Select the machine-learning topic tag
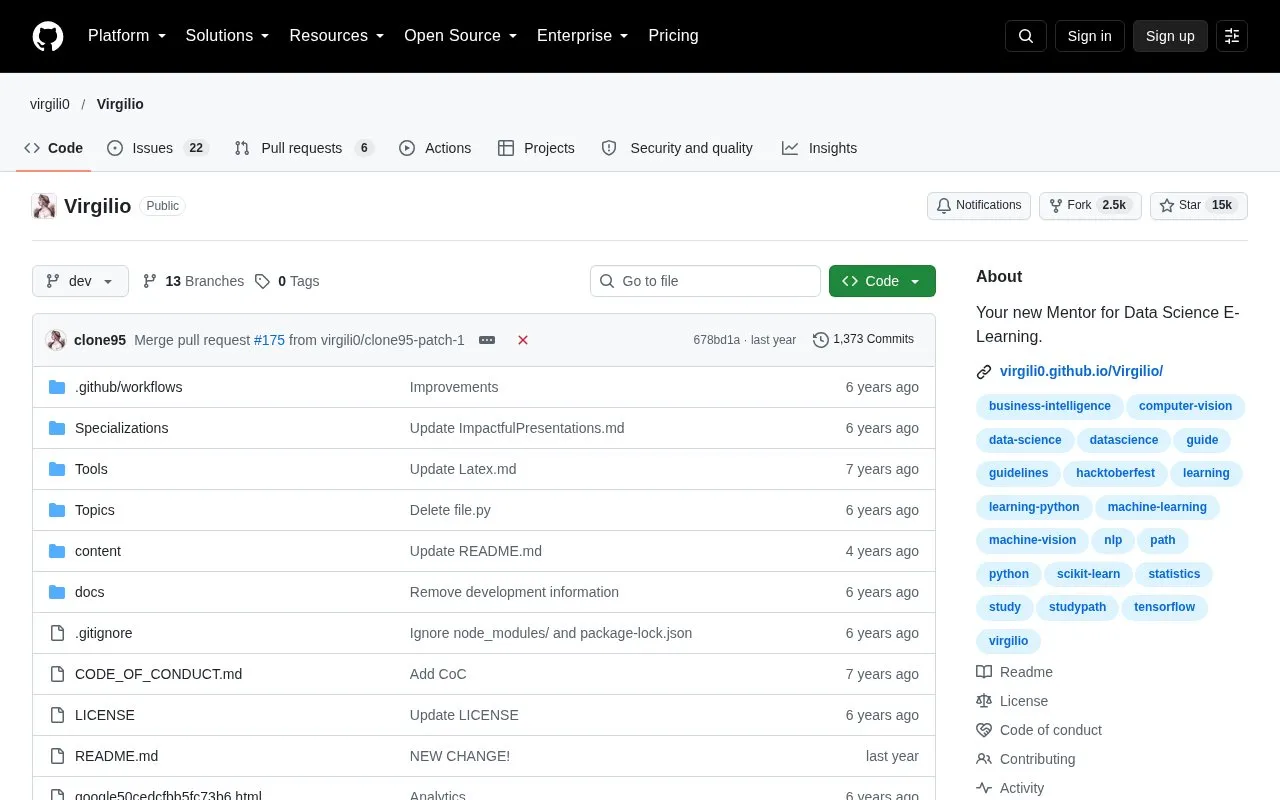The height and width of the screenshot is (800, 1280). click(x=1157, y=507)
